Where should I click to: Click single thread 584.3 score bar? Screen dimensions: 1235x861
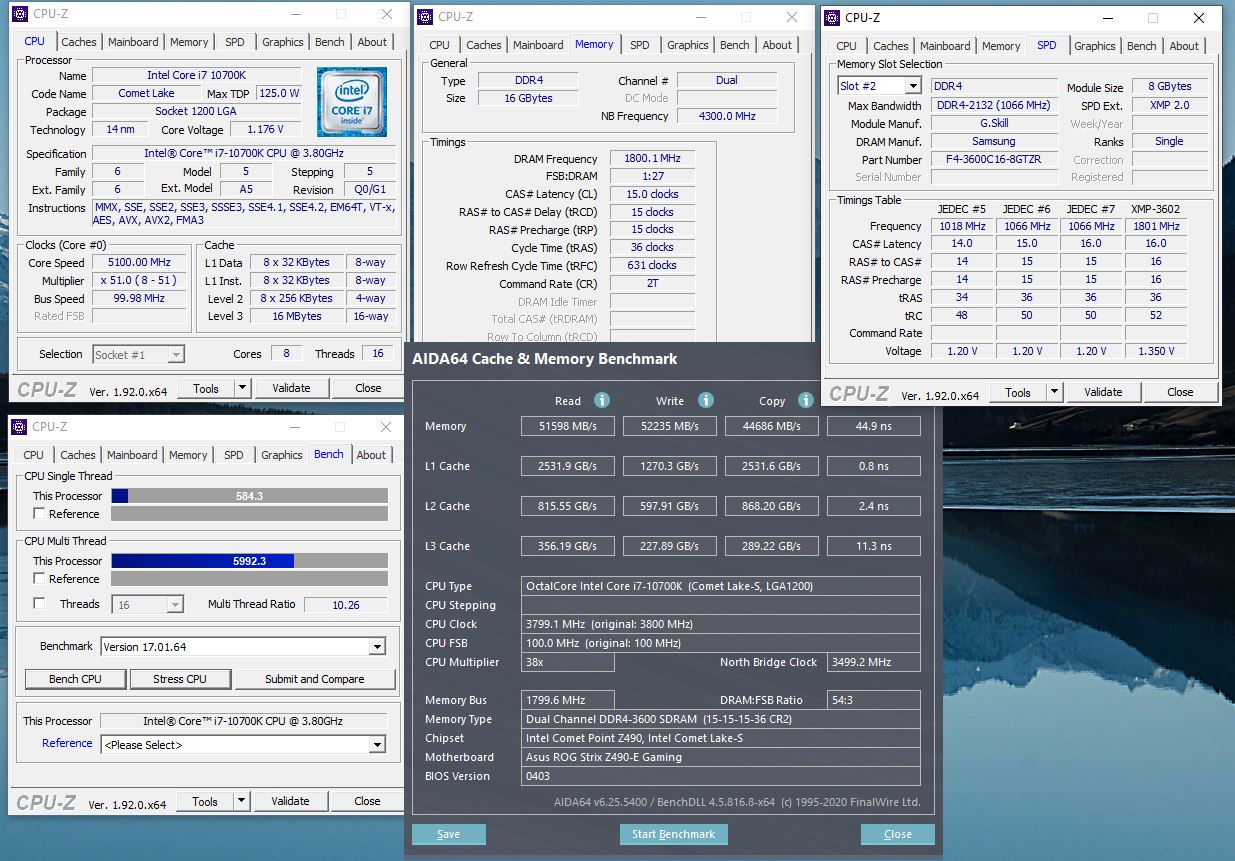click(x=249, y=496)
